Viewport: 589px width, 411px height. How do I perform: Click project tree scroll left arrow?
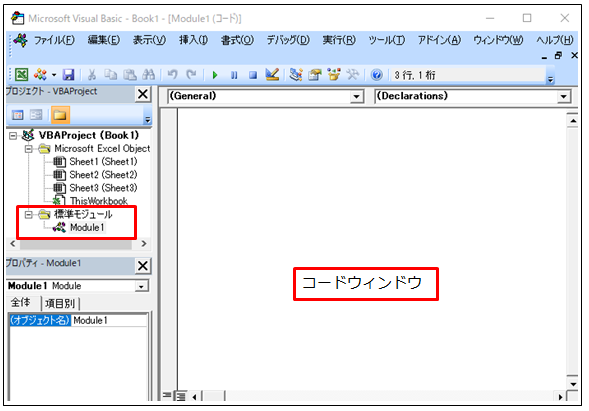[13, 244]
